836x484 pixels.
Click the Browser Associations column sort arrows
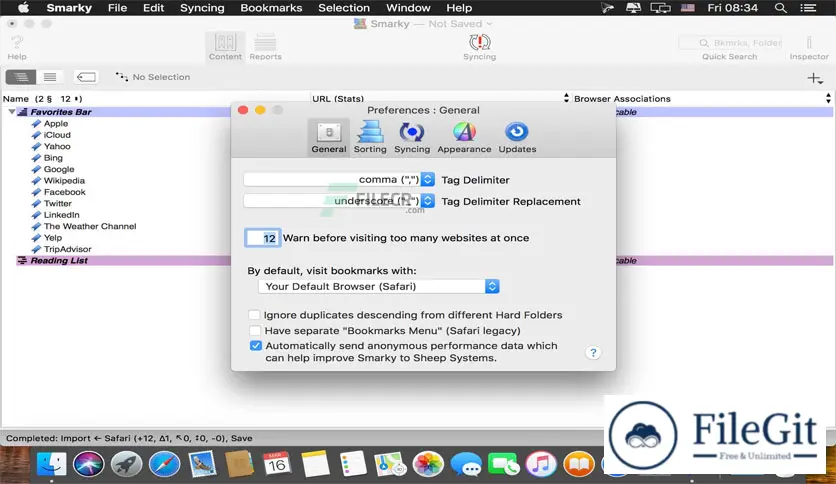click(828, 98)
